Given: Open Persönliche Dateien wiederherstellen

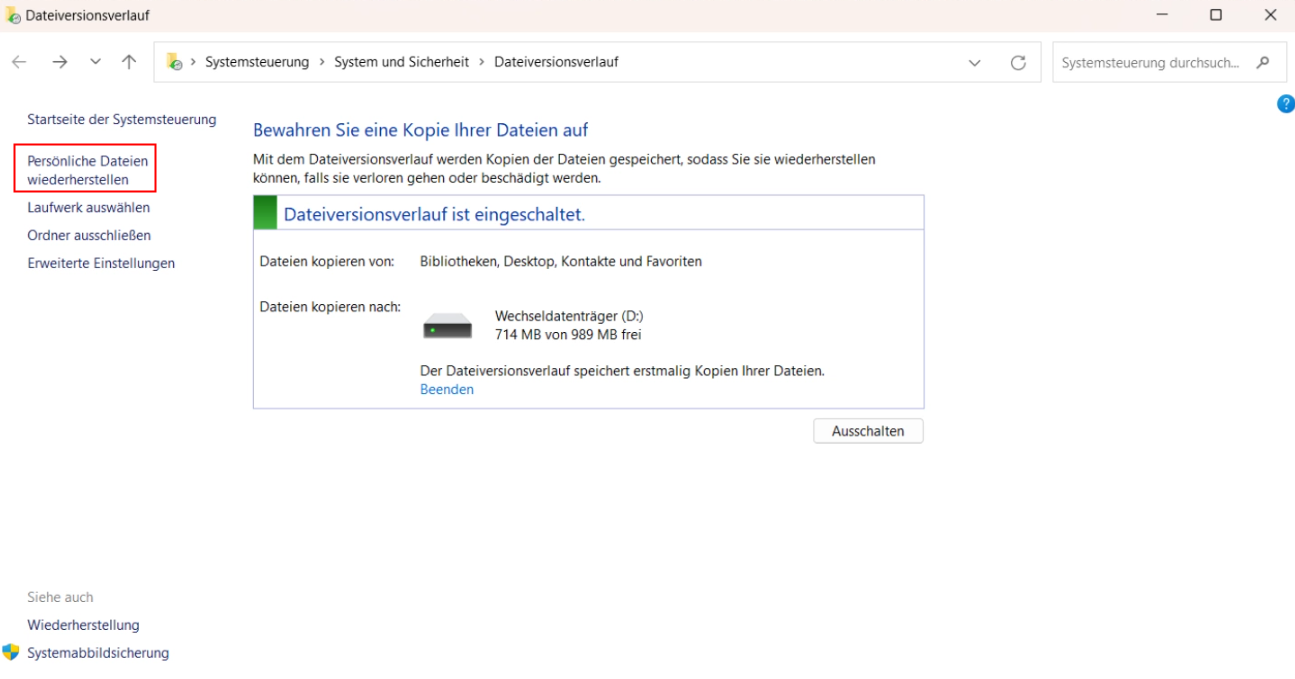Looking at the screenshot, I should 86,170.
